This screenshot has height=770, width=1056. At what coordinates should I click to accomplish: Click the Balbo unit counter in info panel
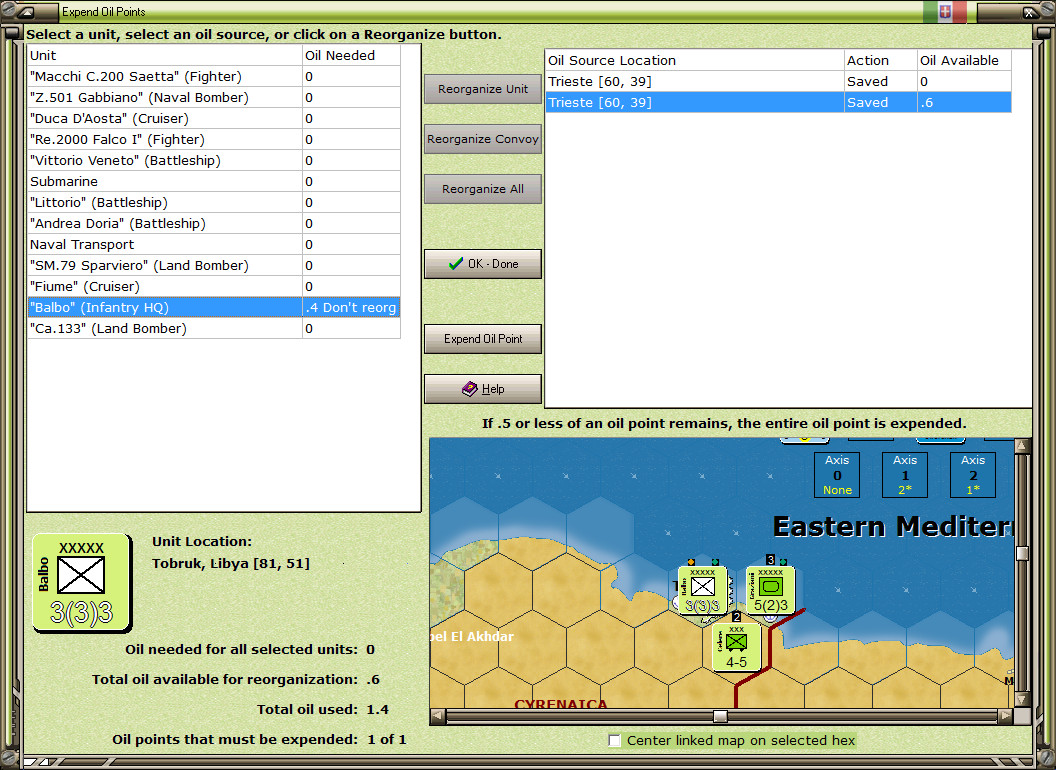81,583
